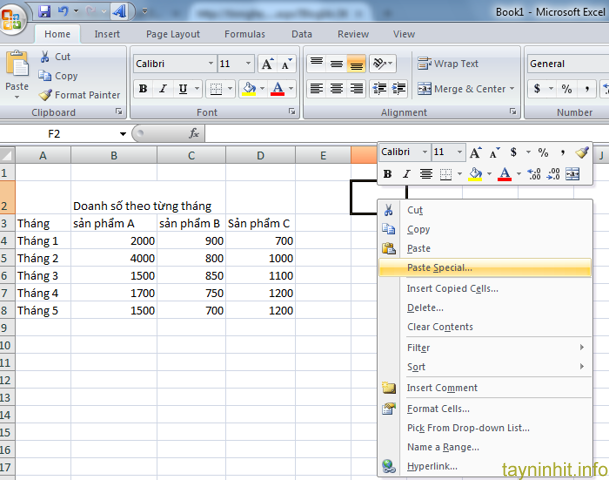Click the Orientation icon in Alignment group

click(x=380, y=64)
